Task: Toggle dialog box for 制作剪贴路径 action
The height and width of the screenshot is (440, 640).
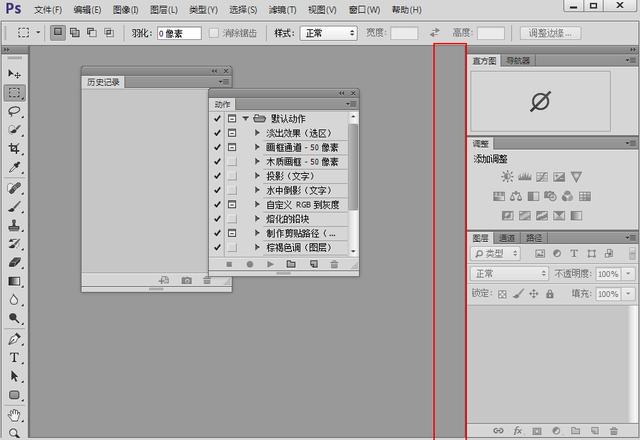Action: point(232,233)
